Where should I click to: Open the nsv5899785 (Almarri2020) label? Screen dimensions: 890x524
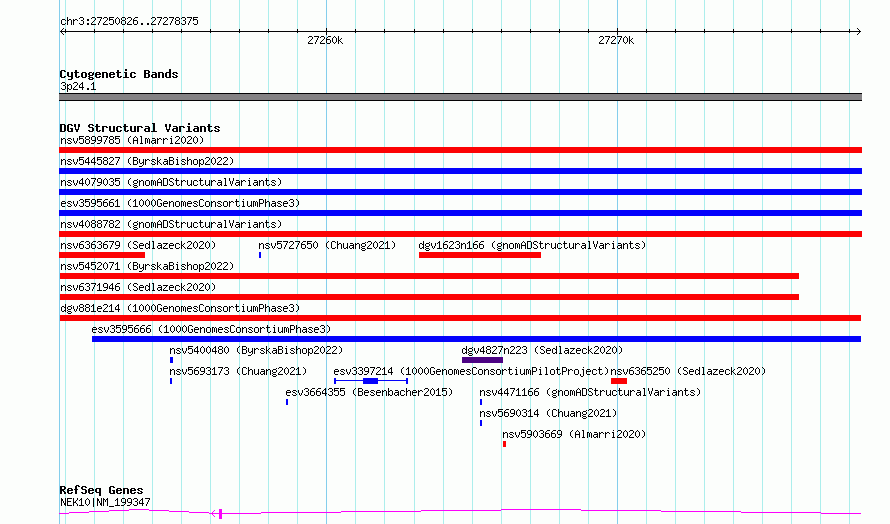[x=132, y=140]
